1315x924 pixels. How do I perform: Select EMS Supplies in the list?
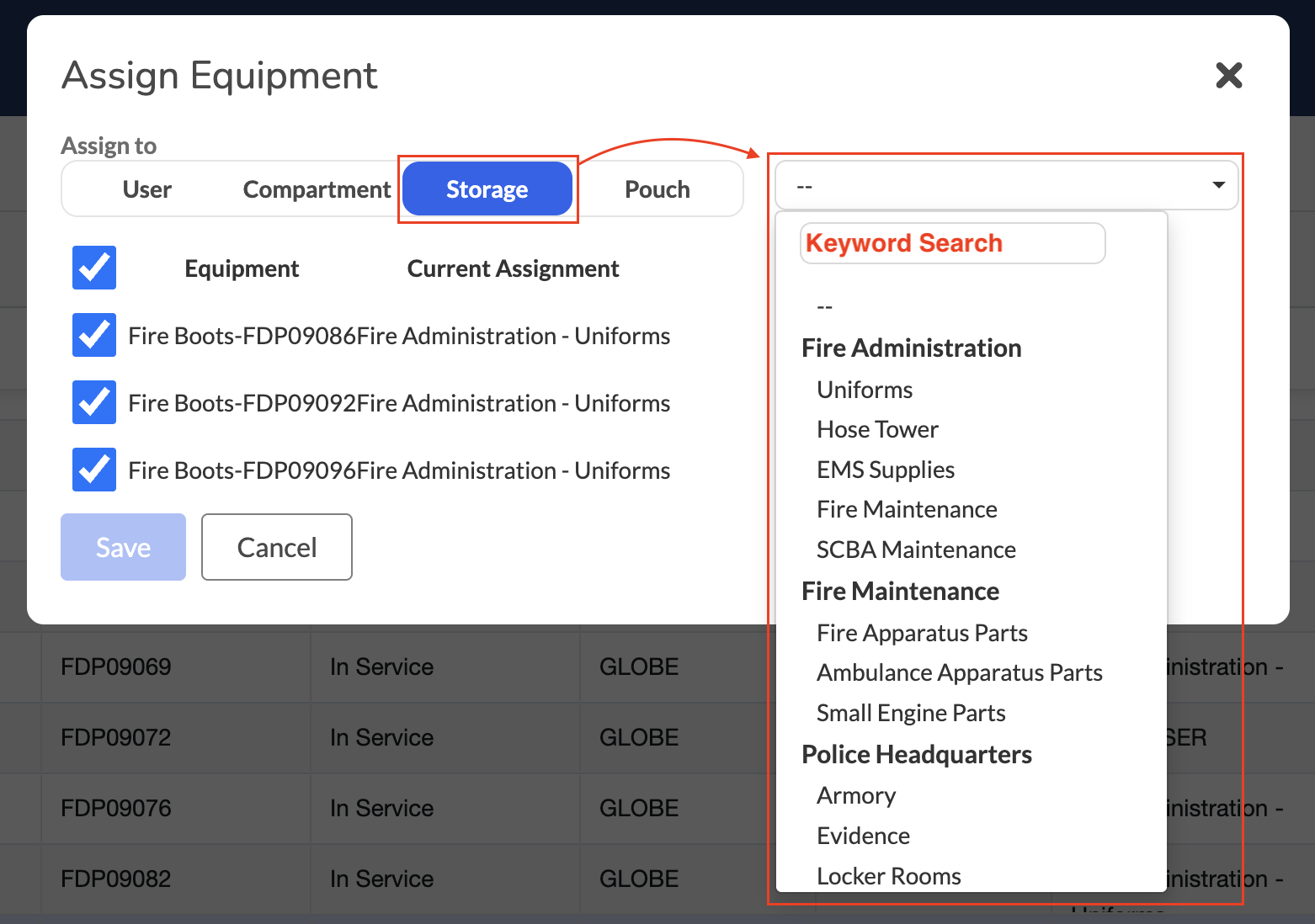886,470
